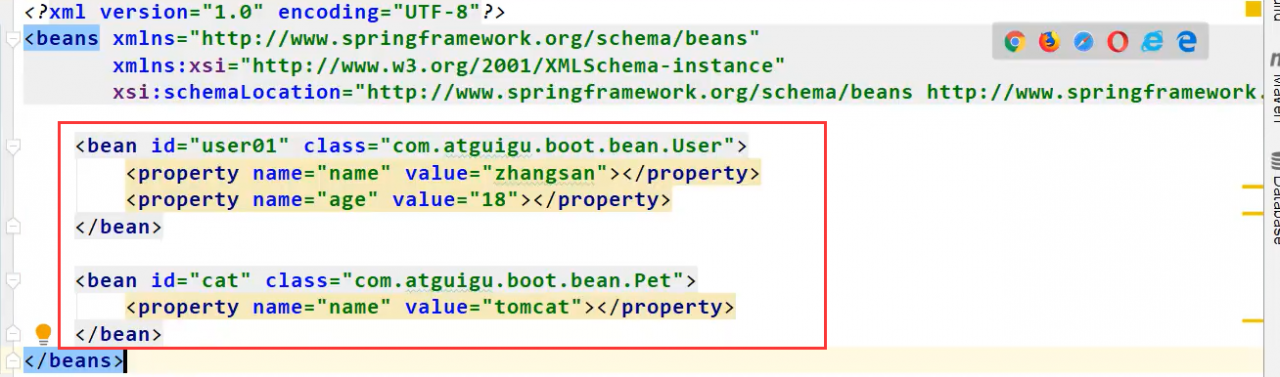
Task: Open the file in Edge browser
Action: coord(1187,41)
